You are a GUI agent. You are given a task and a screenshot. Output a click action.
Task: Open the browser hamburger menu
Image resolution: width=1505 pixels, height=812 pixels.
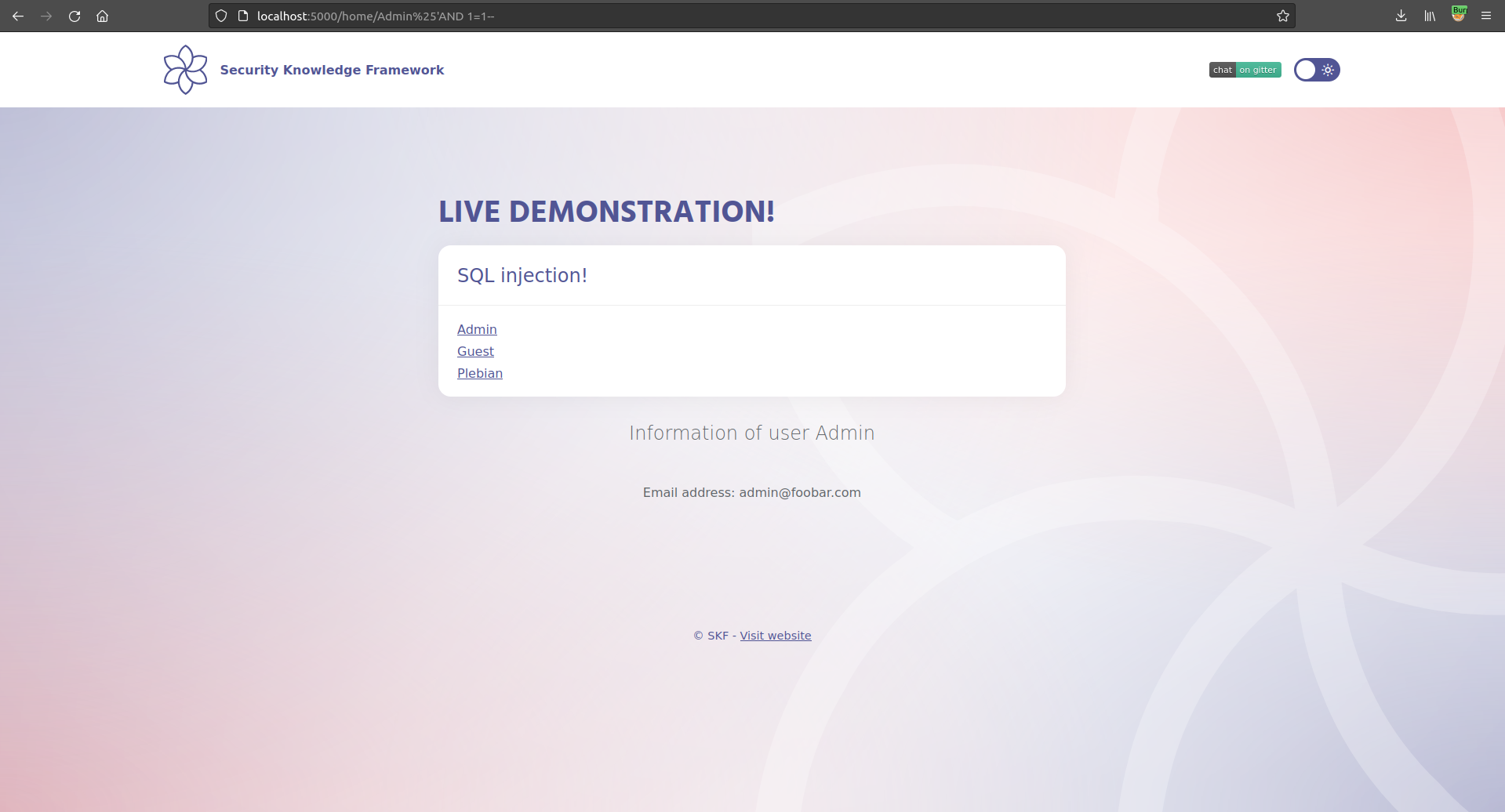[1486, 16]
